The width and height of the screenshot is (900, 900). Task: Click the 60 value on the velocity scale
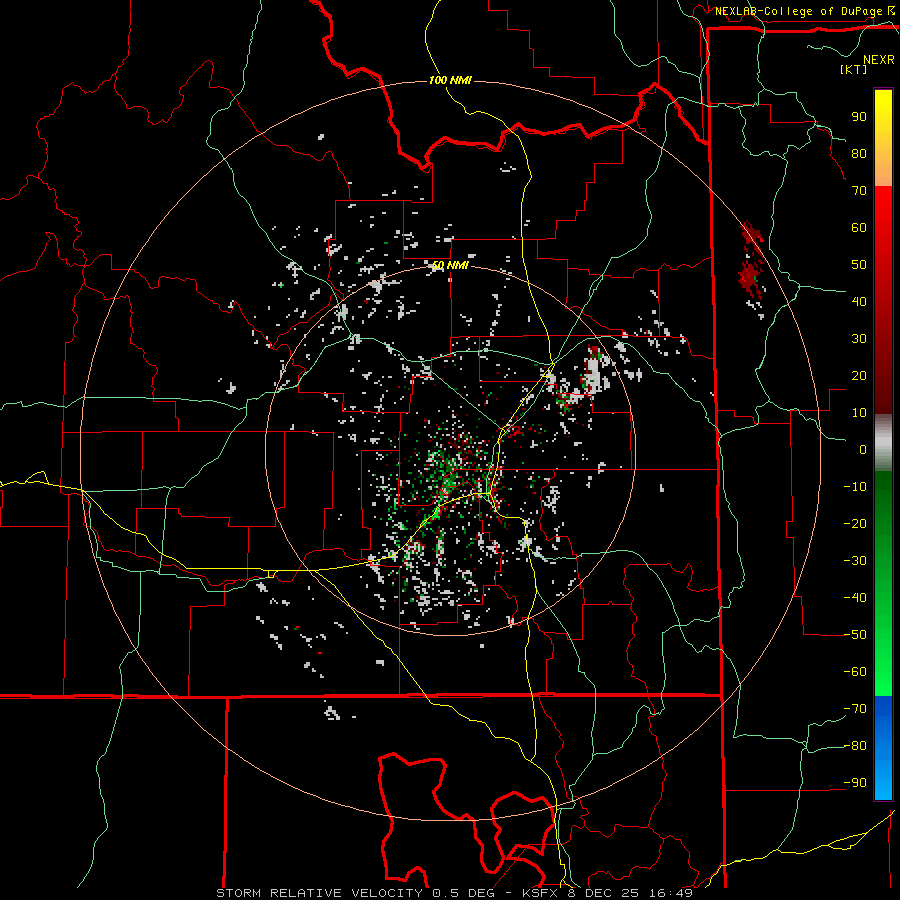tap(859, 227)
